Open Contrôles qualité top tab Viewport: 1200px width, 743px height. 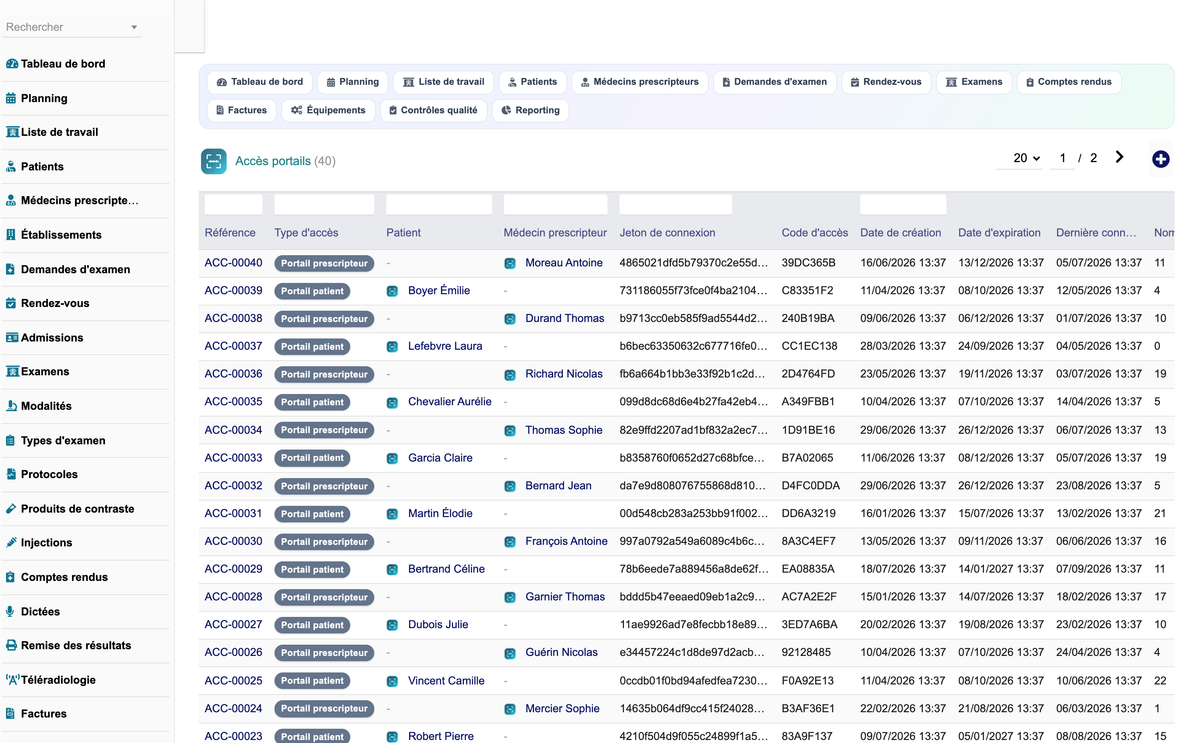point(434,110)
